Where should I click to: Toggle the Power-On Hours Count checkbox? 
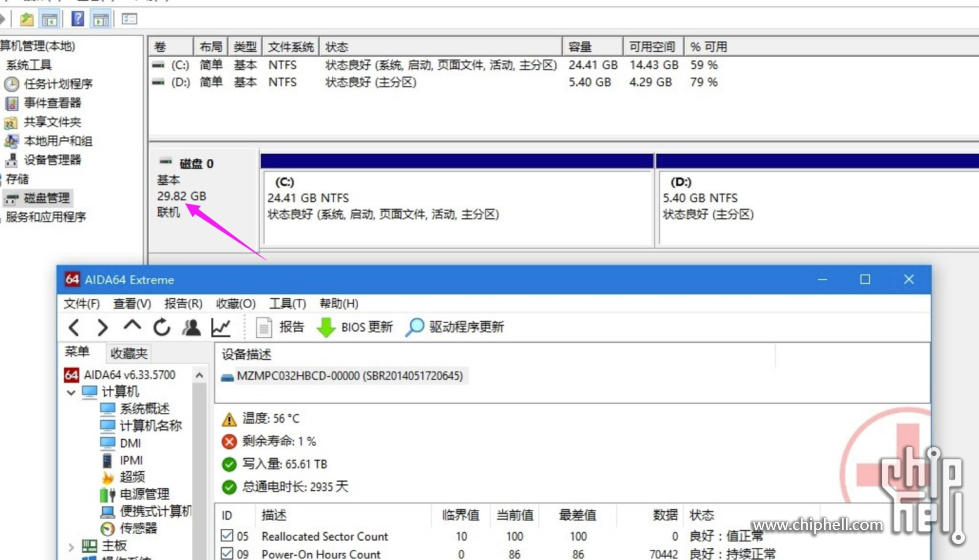(227, 554)
